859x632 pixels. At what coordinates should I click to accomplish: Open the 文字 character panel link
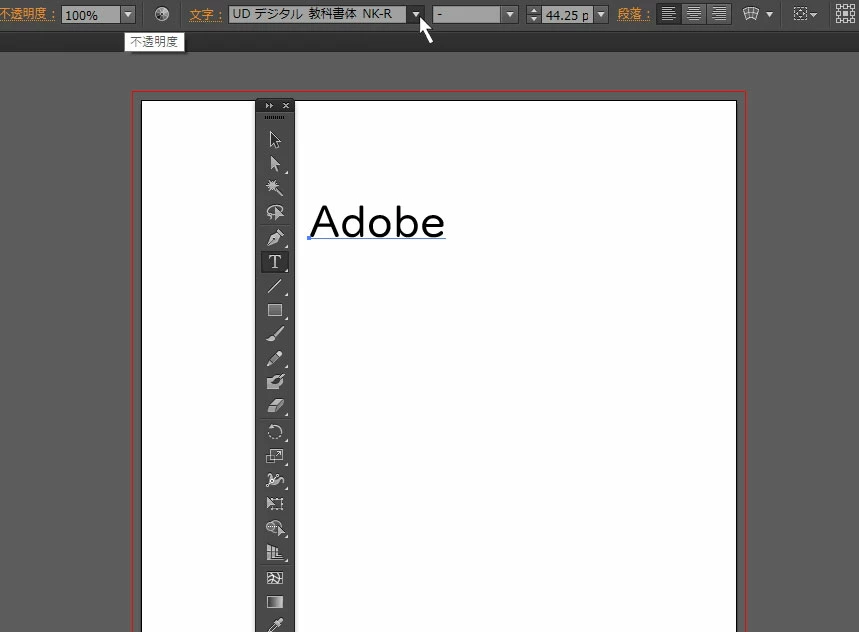pos(205,14)
